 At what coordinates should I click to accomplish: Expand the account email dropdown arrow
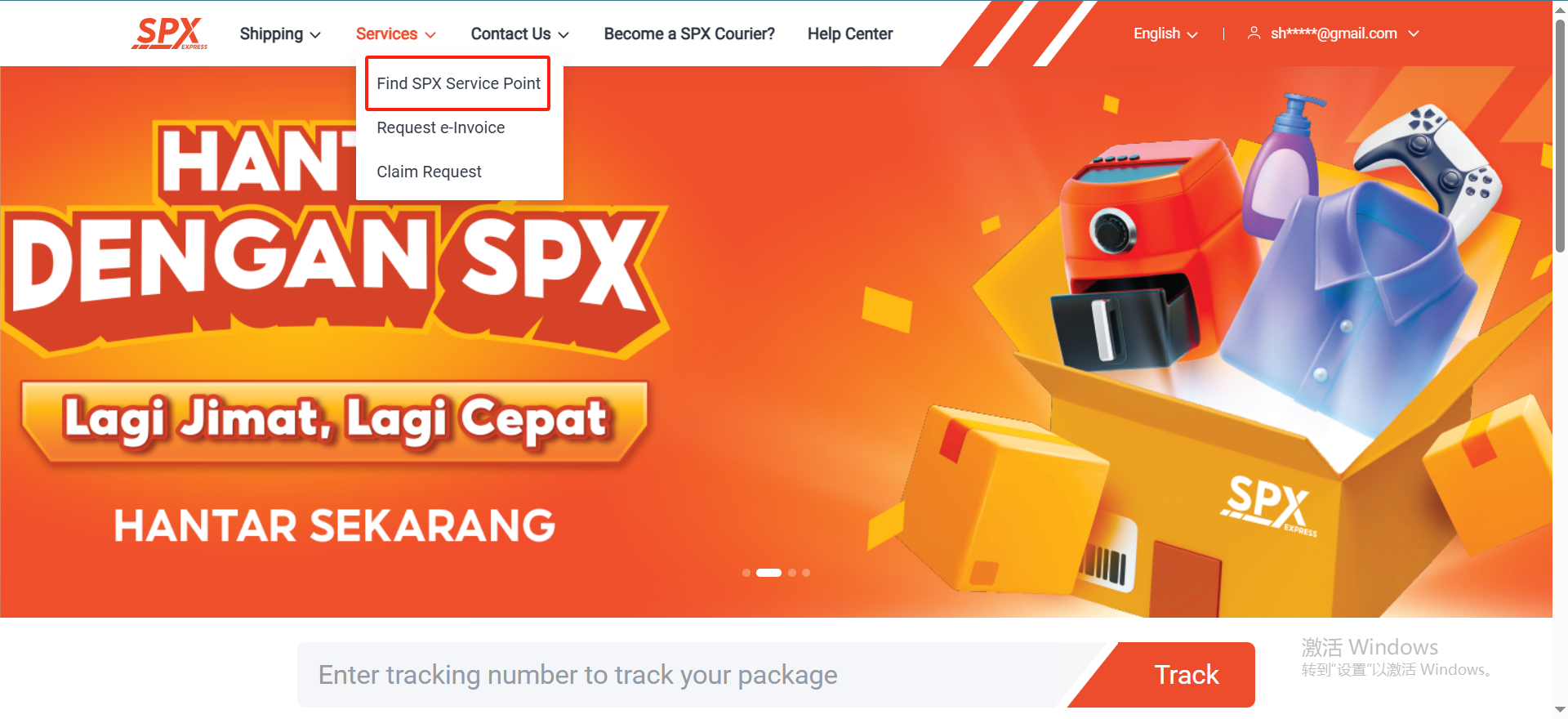click(1414, 33)
